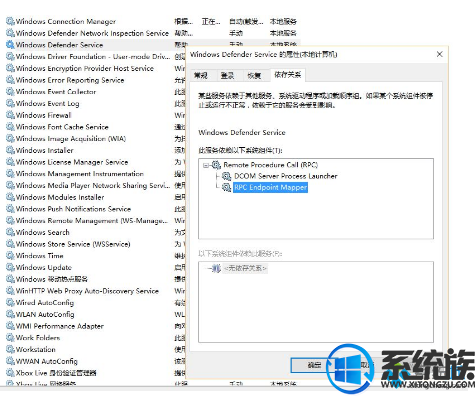Select DCOM Server Process Launcher tree item
The width and height of the screenshot is (475, 397).
(286, 176)
